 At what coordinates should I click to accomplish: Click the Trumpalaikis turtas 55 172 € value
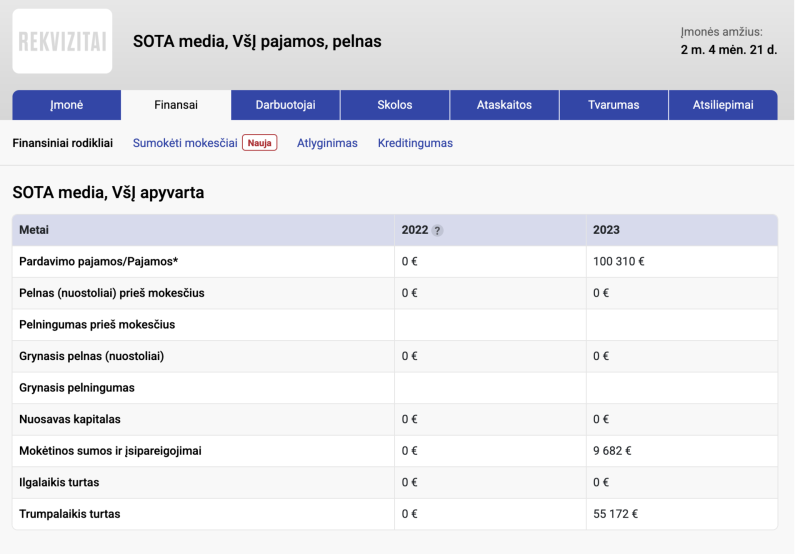pyautogui.click(x=615, y=514)
